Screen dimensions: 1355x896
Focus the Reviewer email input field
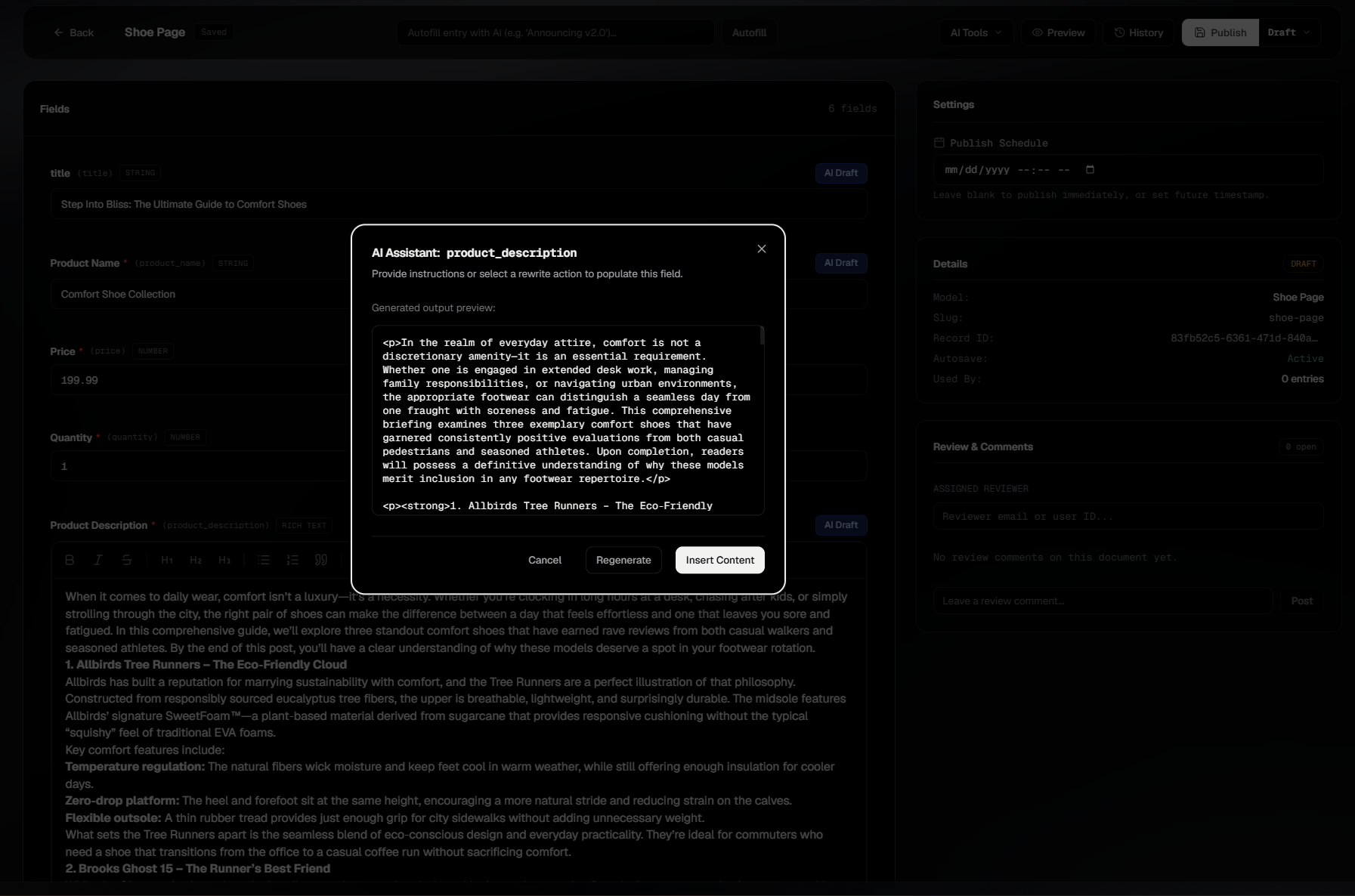click(x=1128, y=517)
